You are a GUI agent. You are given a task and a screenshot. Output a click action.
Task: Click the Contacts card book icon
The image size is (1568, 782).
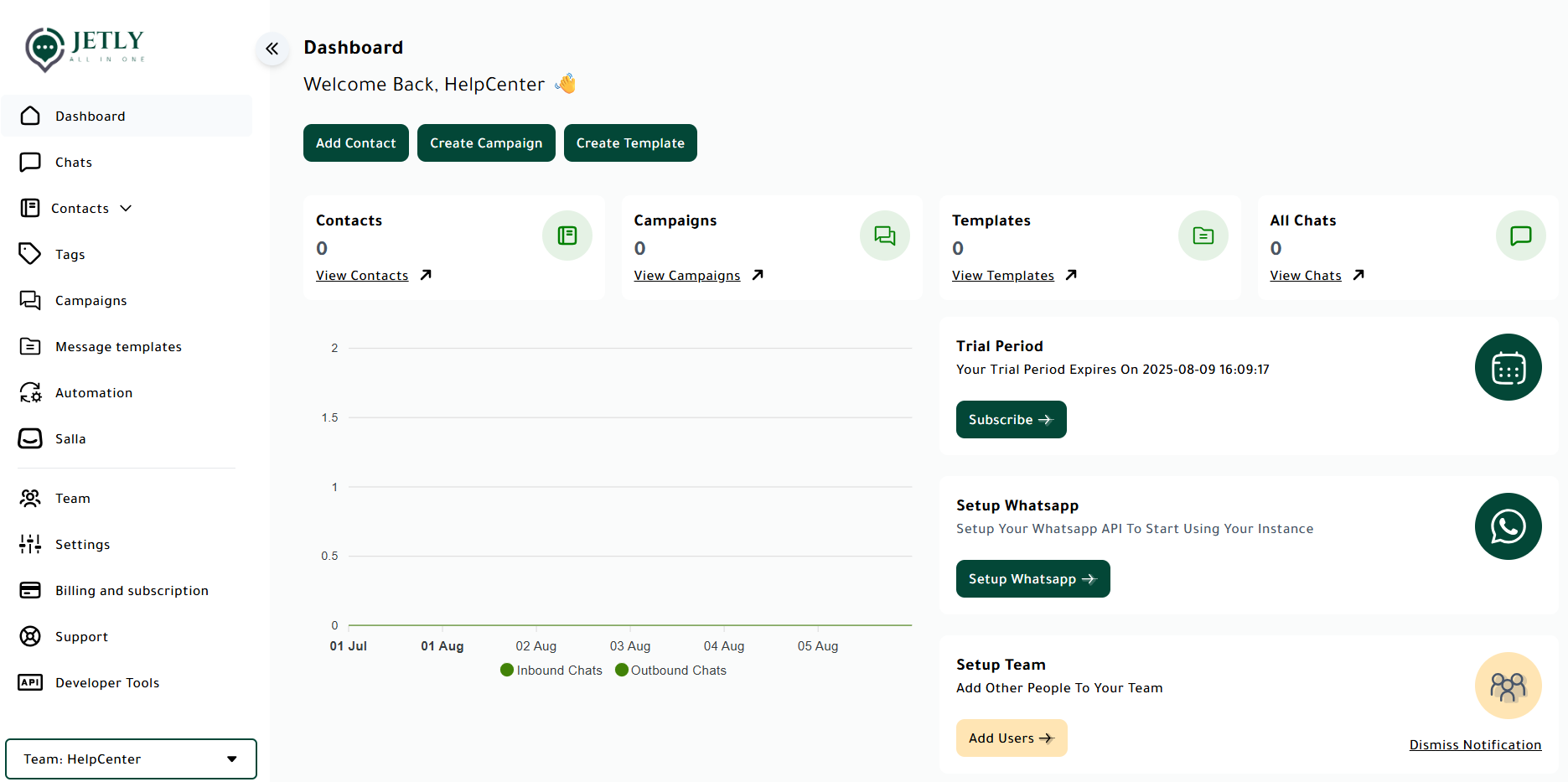pyautogui.click(x=567, y=236)
